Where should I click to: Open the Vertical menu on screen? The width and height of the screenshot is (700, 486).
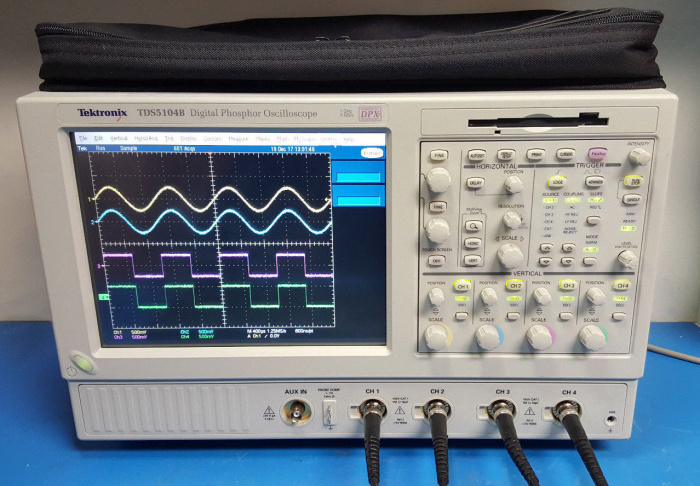pos(118,137)
